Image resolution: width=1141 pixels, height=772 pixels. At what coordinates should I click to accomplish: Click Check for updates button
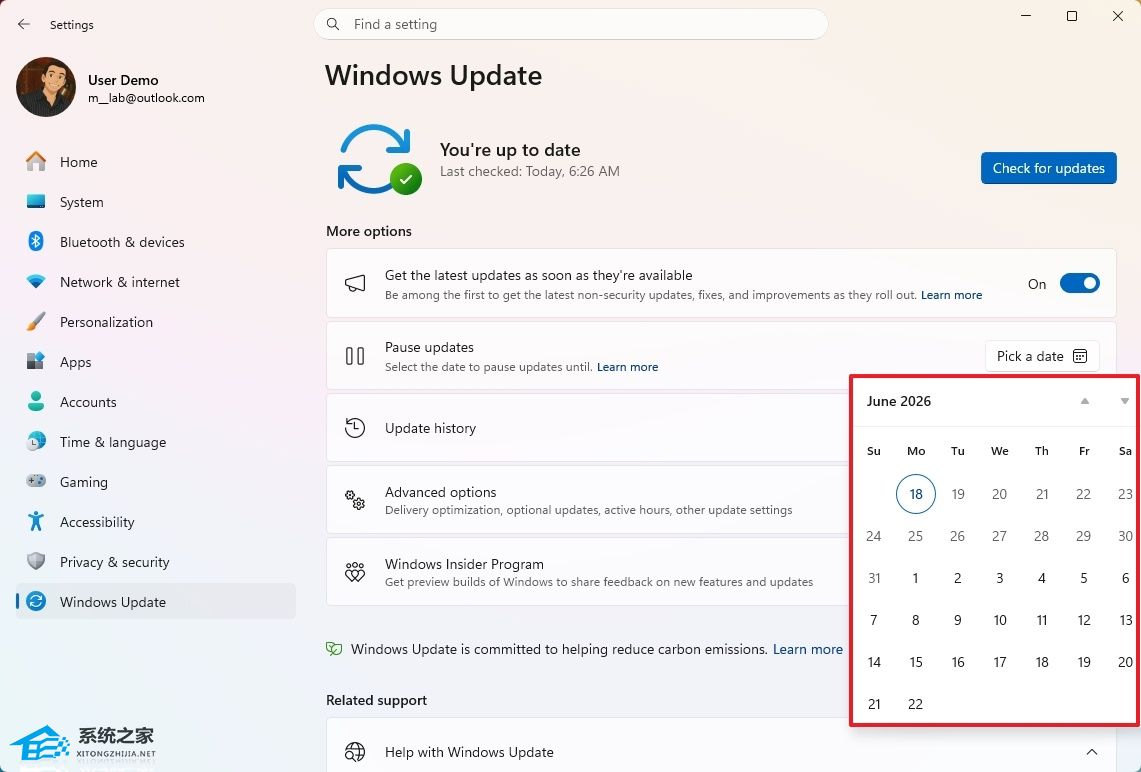point(1049,168)
